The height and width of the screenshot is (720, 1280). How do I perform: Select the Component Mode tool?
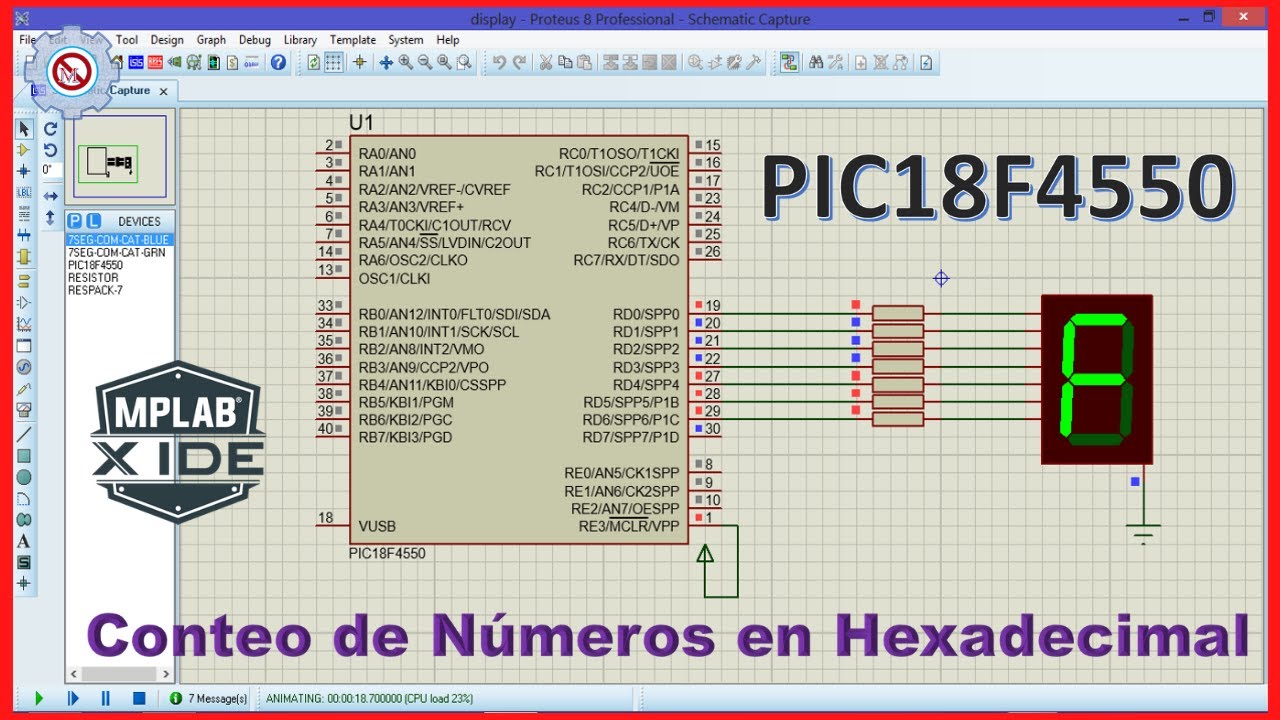point(24,149)
